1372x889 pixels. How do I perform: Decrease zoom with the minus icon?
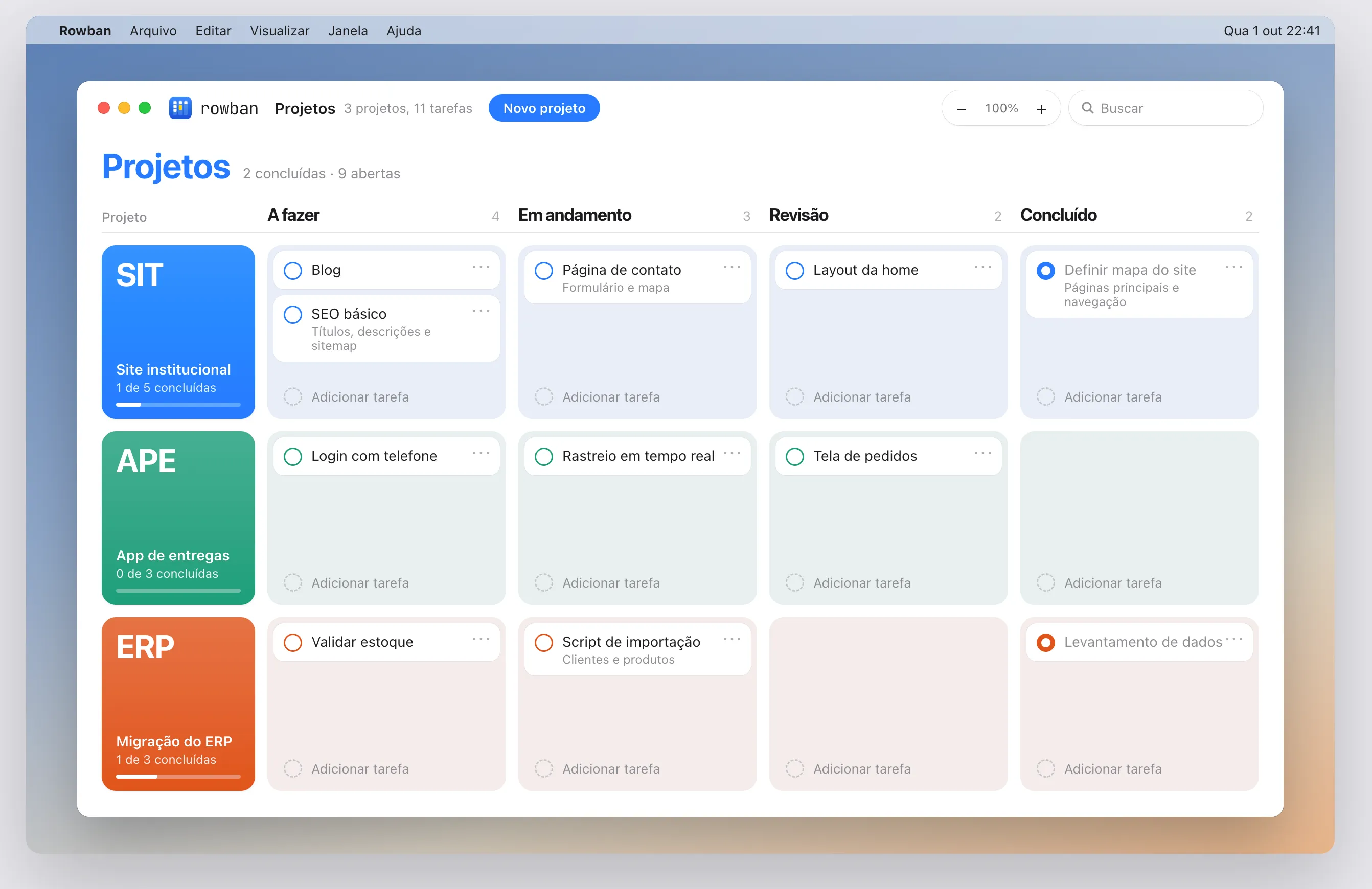click(962, 109)
